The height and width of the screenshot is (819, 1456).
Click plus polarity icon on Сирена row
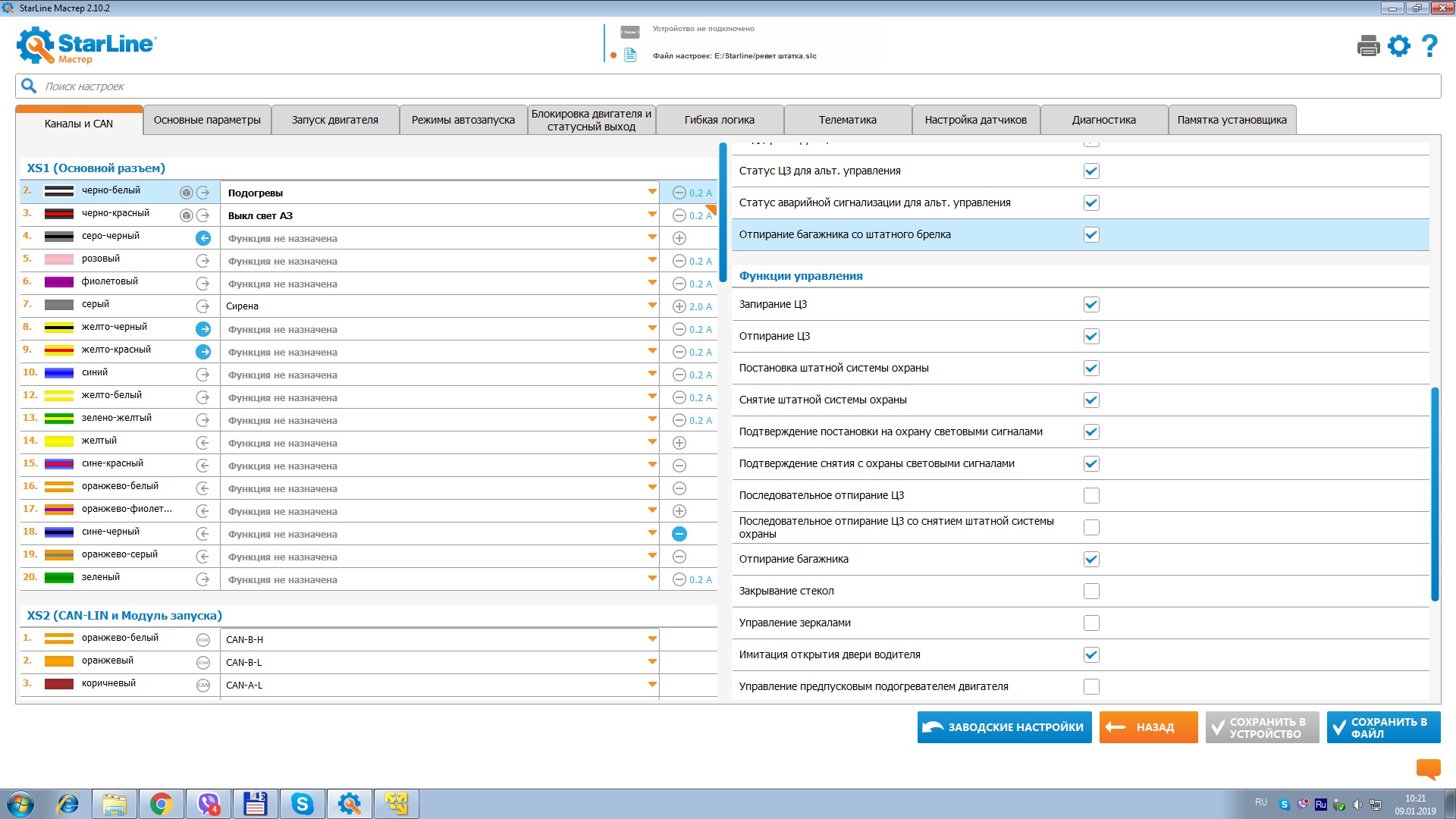pos(679,306)
